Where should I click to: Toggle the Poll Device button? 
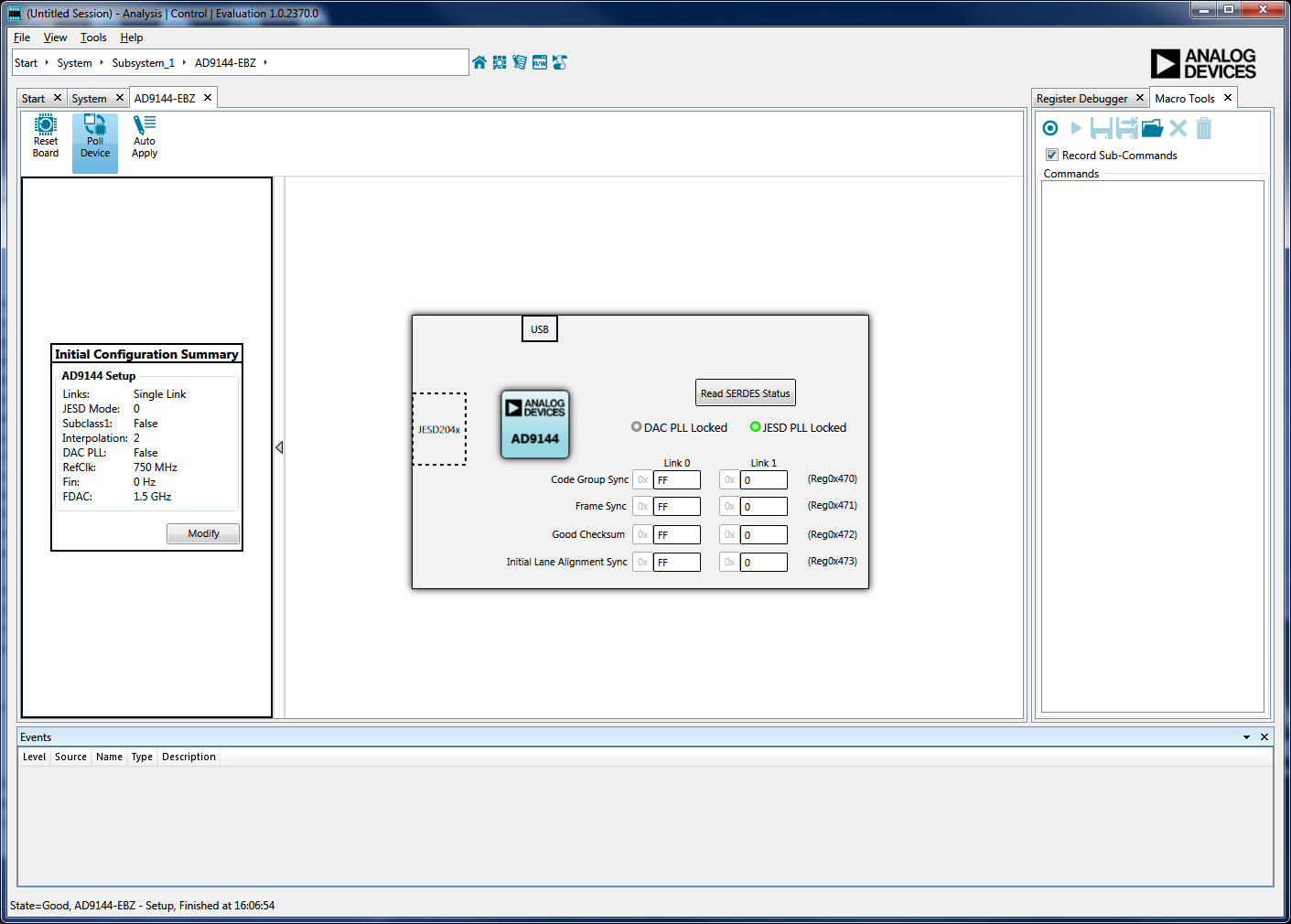[95, 136]
